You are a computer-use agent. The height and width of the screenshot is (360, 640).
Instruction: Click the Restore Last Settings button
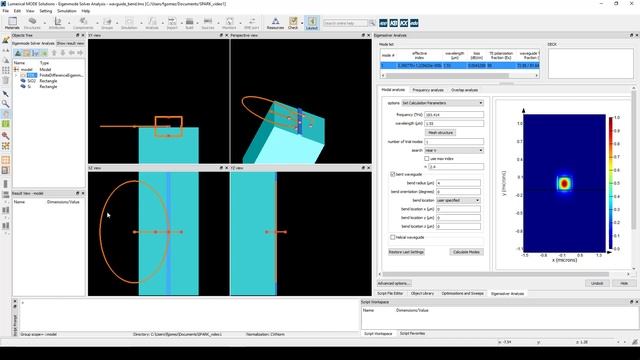pos(406,252)
